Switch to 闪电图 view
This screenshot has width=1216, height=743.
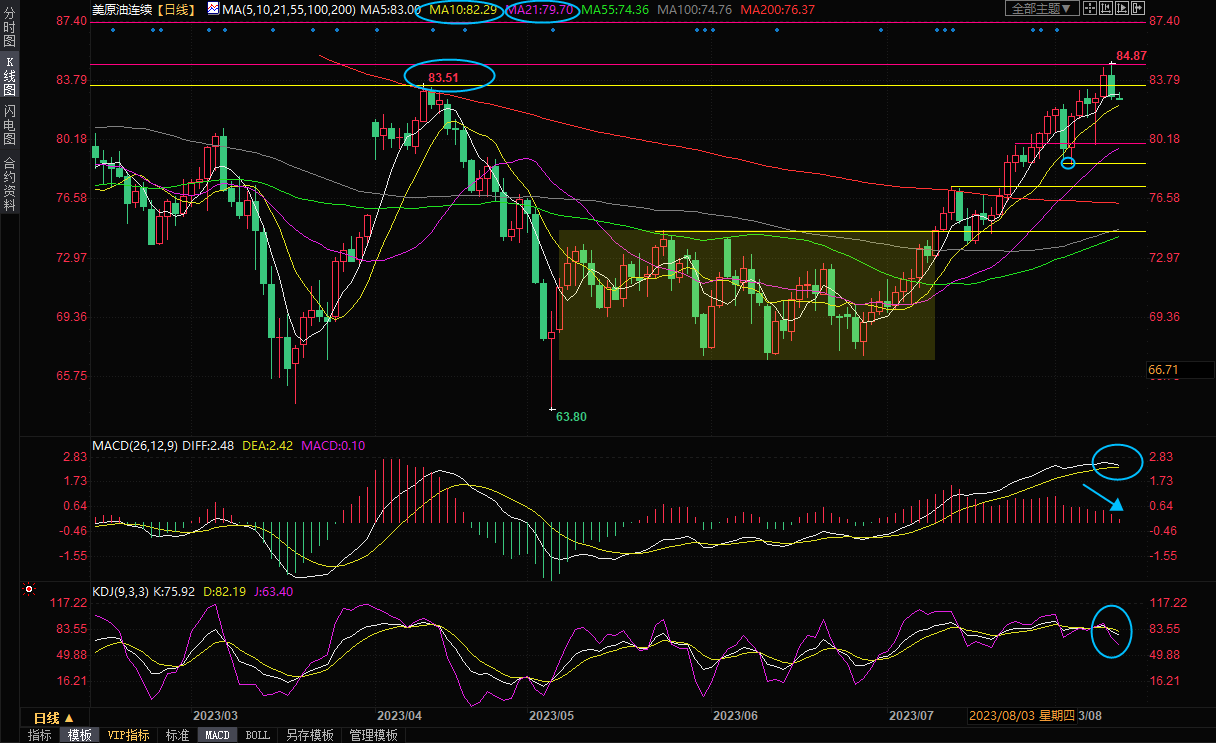coord(10,123)
